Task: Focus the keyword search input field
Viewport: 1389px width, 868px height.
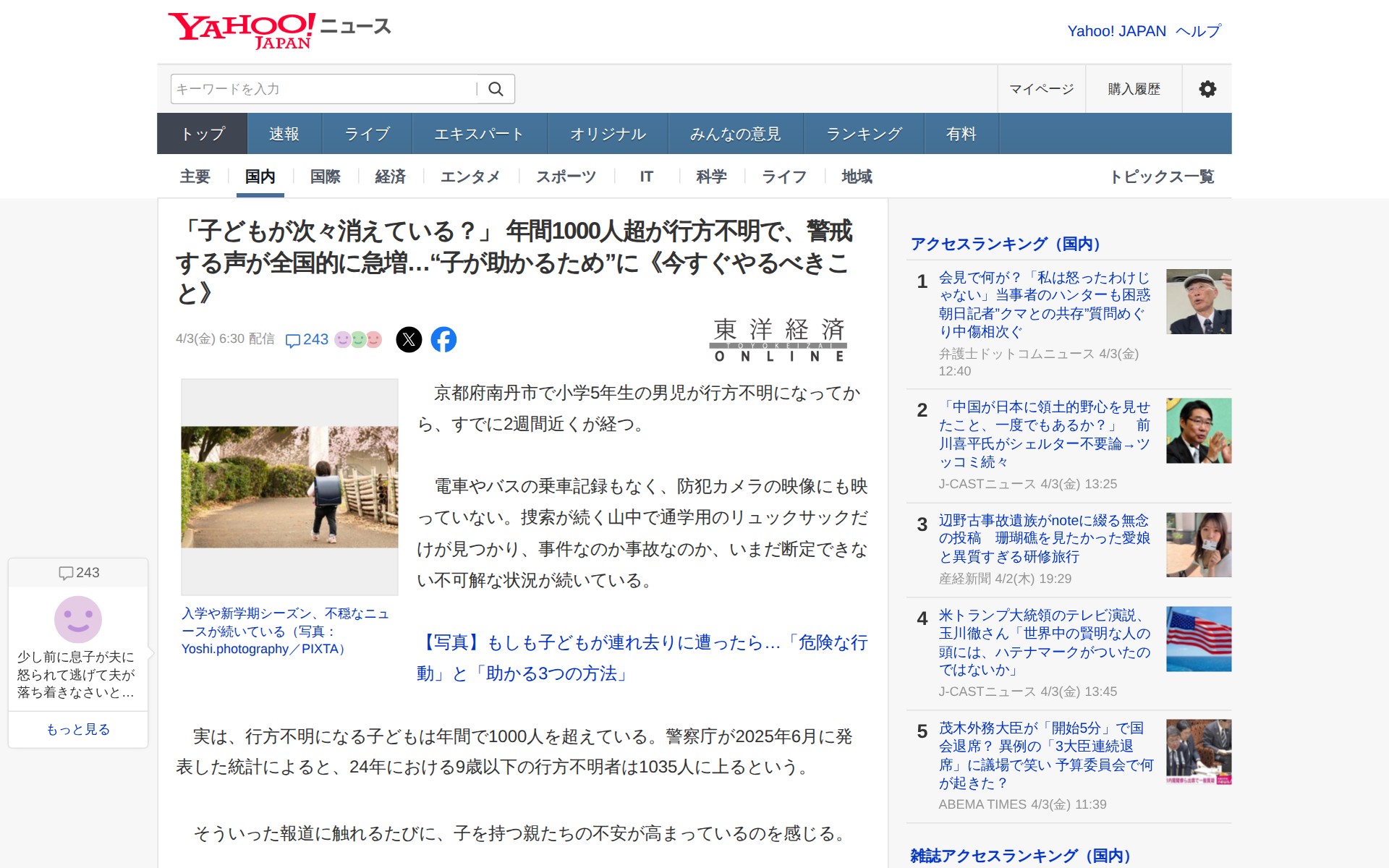Action: 322,89
